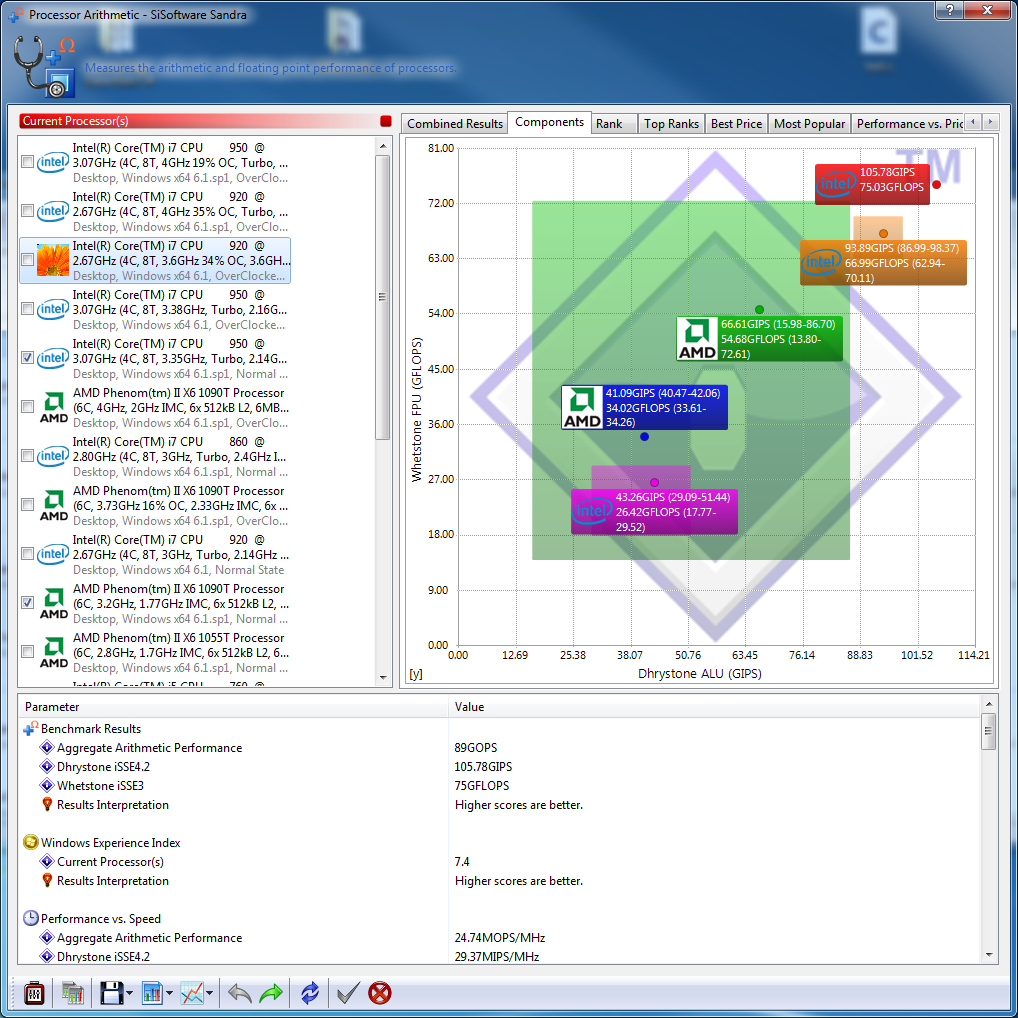This screenshot has height=1018, width=1018.
Task: Click the grey back arrow icon
Action: [x=240, y=993]
